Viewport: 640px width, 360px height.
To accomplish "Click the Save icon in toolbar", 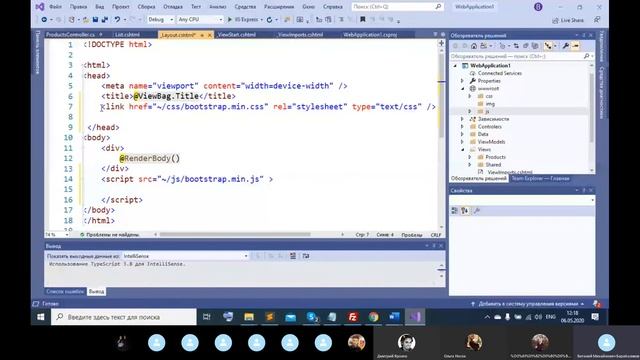I will point(95,20).
